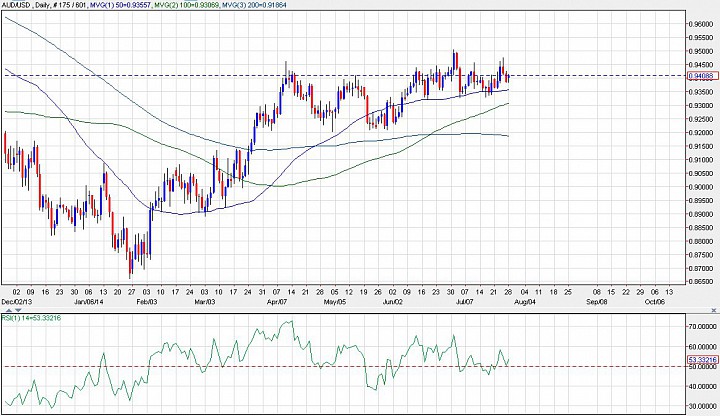Click the 0.88000 price axis label
720x416 pixels.
tap(703, 241)
